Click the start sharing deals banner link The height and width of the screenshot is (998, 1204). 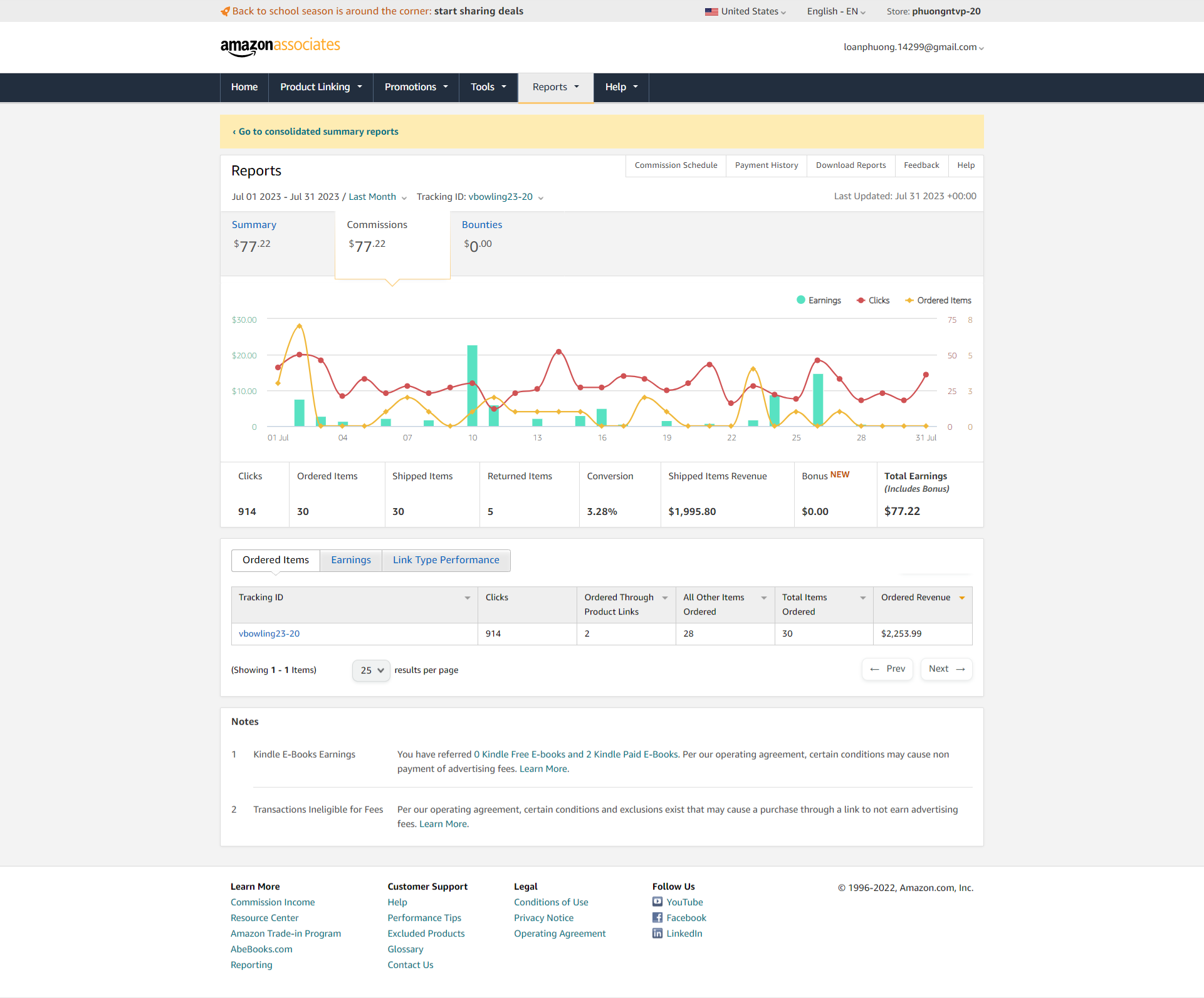(x=479, y=11)
